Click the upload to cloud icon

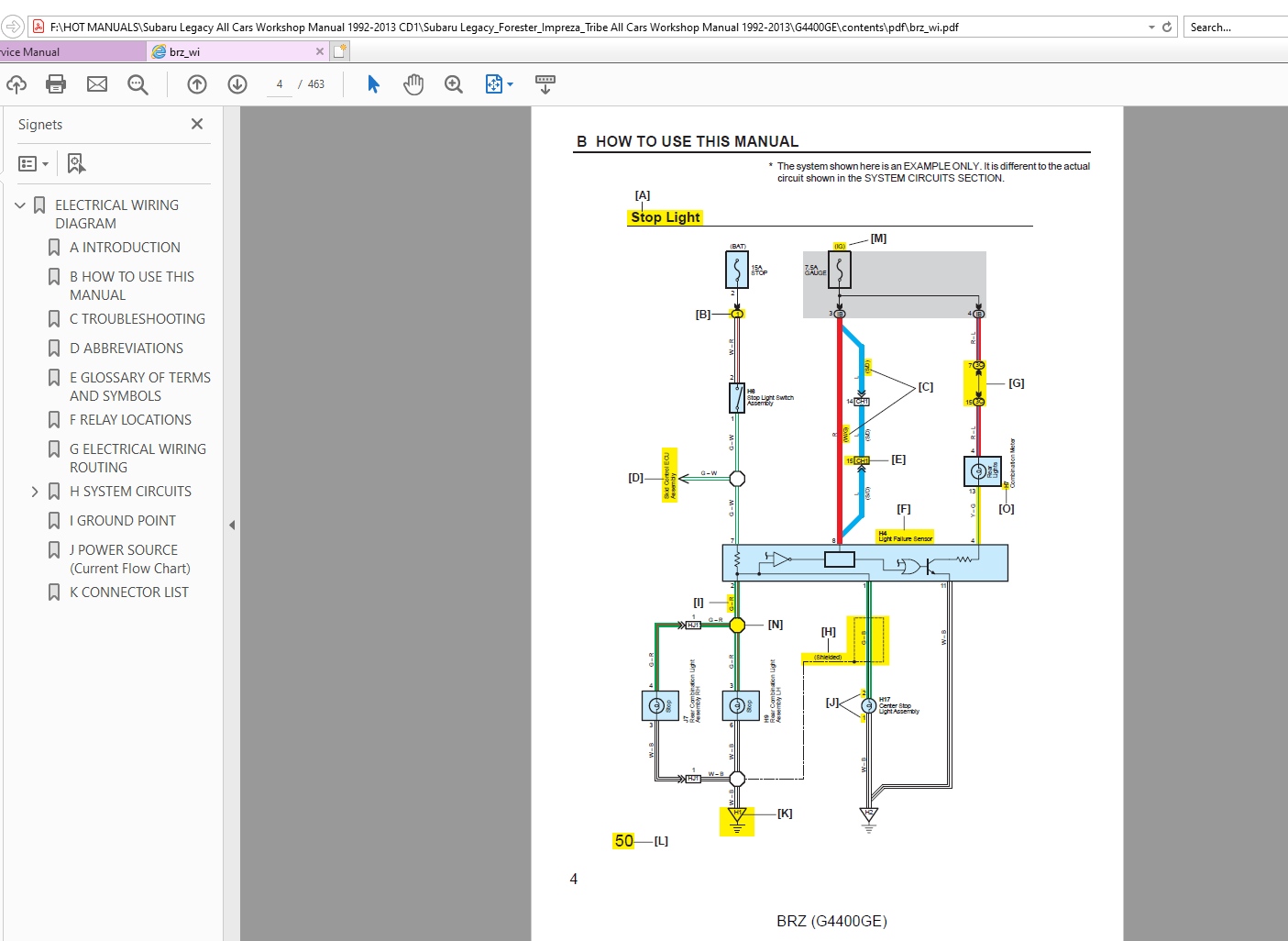(x=17, y=84)
